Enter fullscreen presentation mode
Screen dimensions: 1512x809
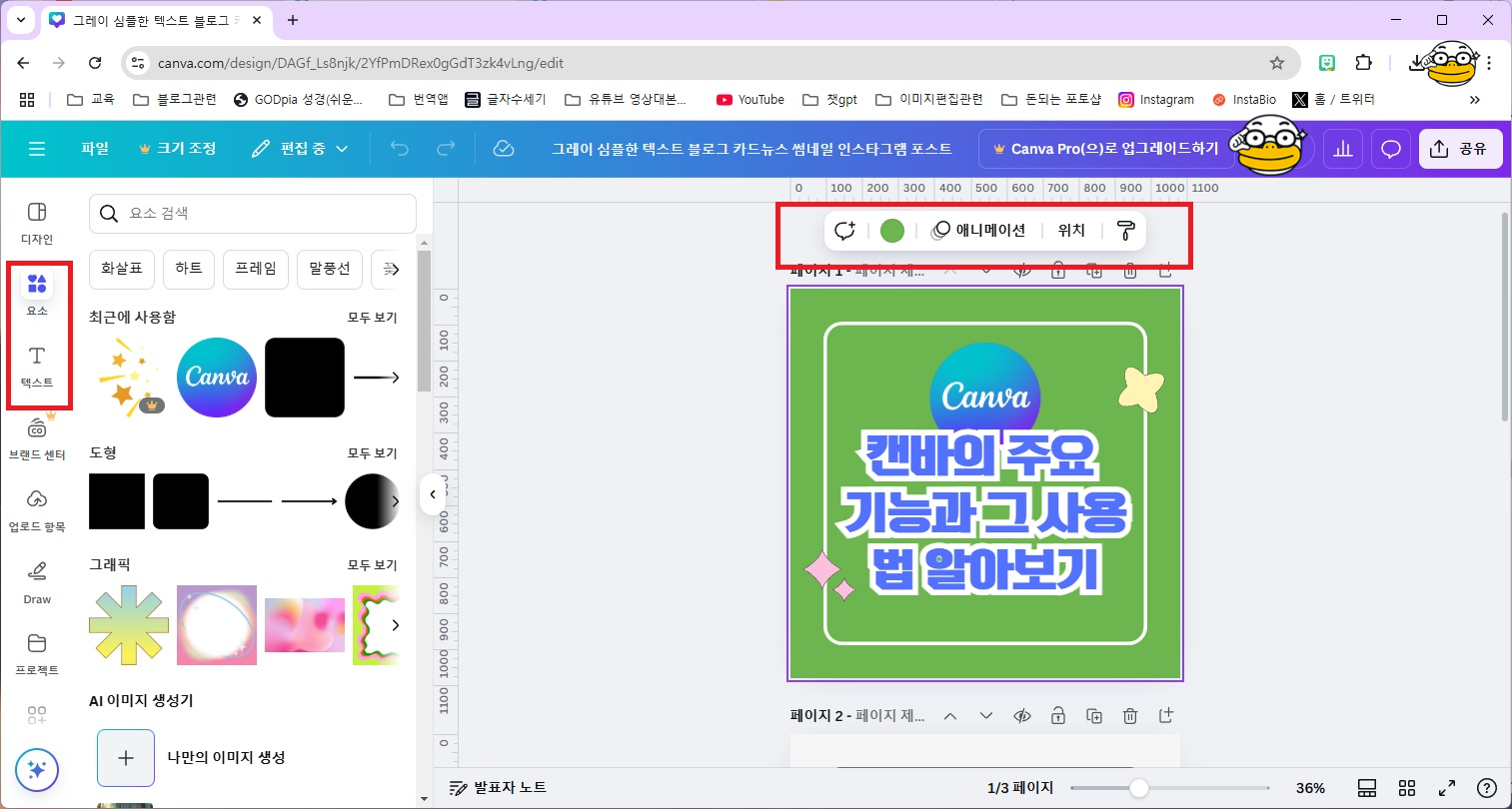tap(1446, 788)
